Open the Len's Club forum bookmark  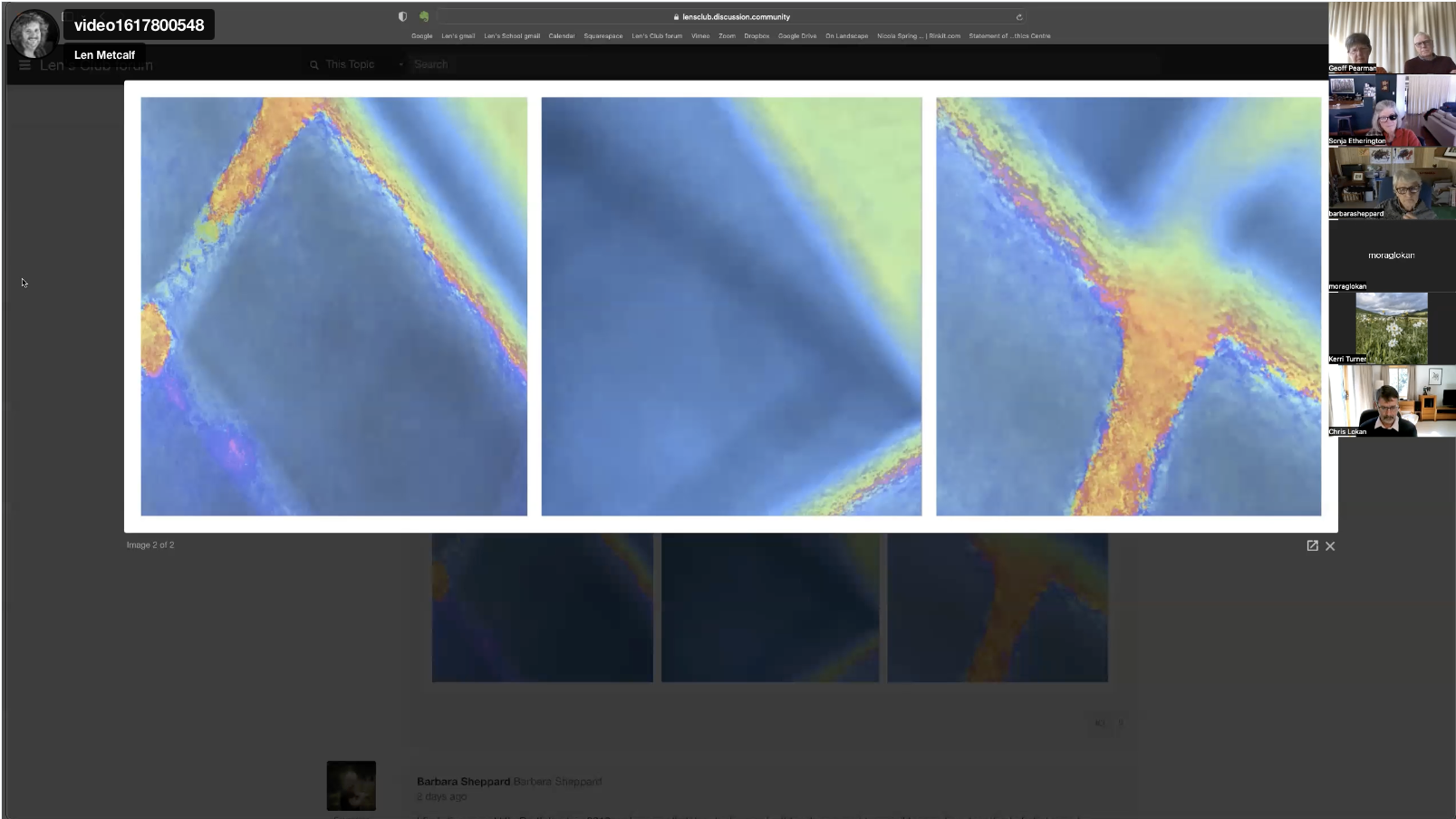coord(657,36)
